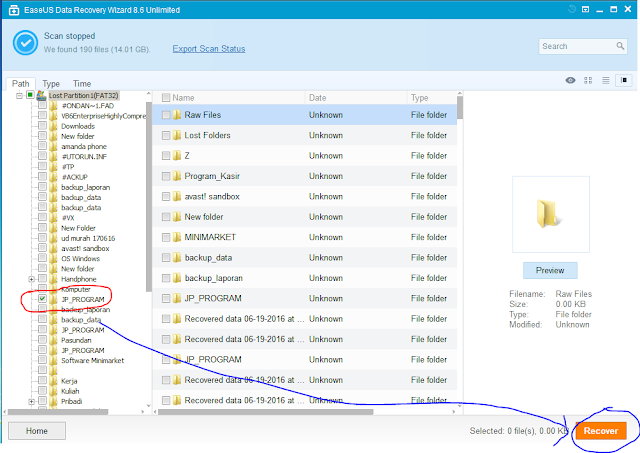Toggle the Lost Partition1 root checkbox
Screen dimensions: 640x453
30,95
